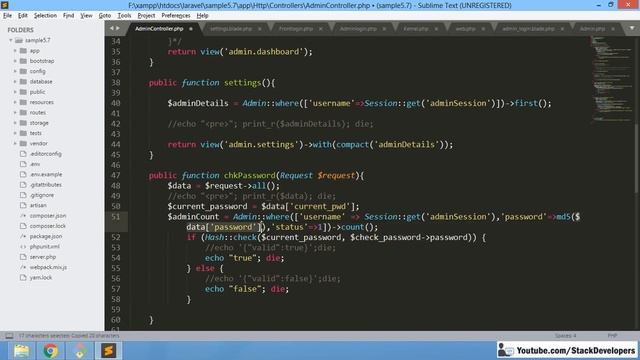Close the Frontlogin.php tab
The width and height of the screenshot is (640, 360).
pyautogui.click(x=320, y=29)
